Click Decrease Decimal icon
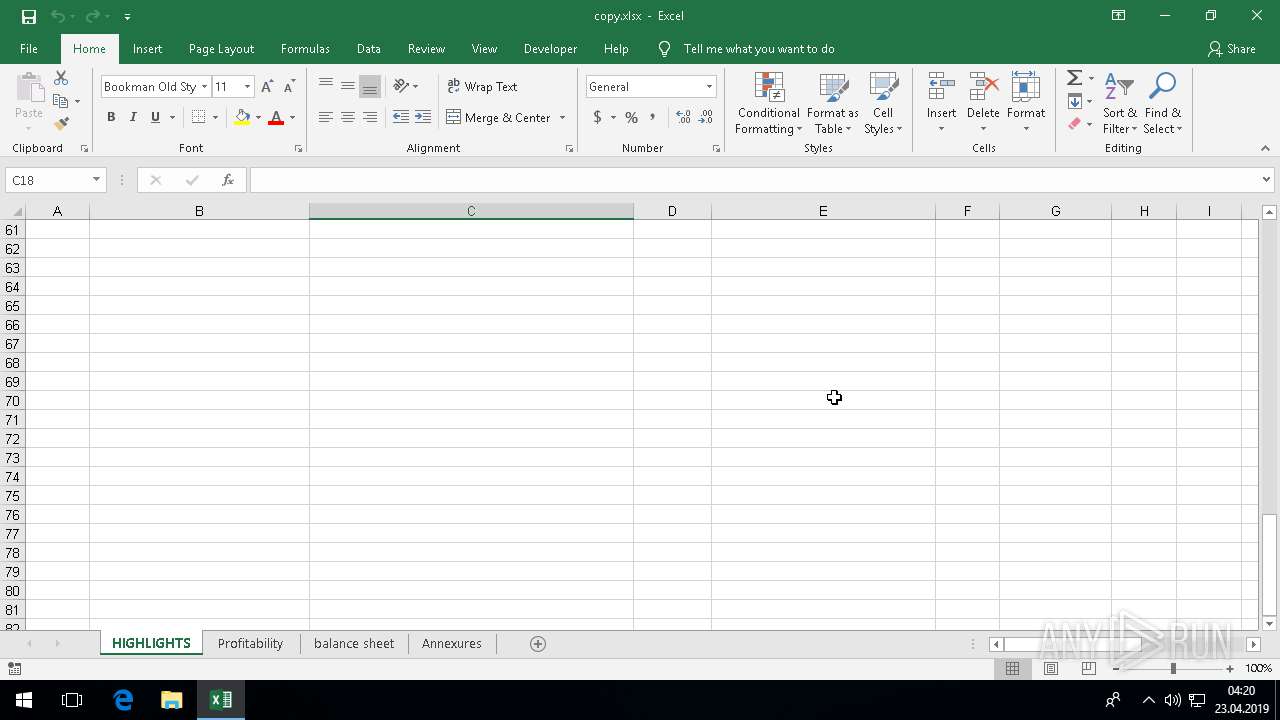Viewport: 1280px width, 720px height. 706,117
